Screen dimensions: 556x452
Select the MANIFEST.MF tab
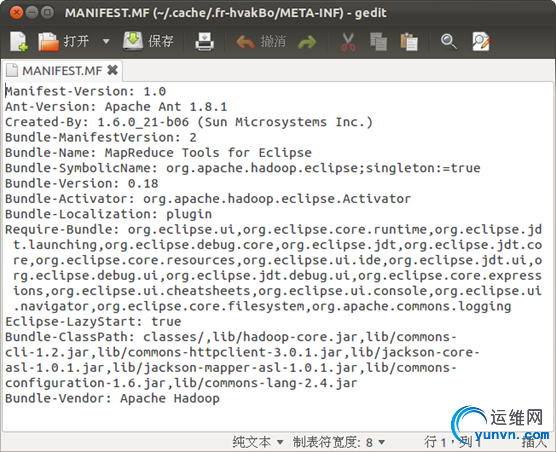tap(62, 71)
